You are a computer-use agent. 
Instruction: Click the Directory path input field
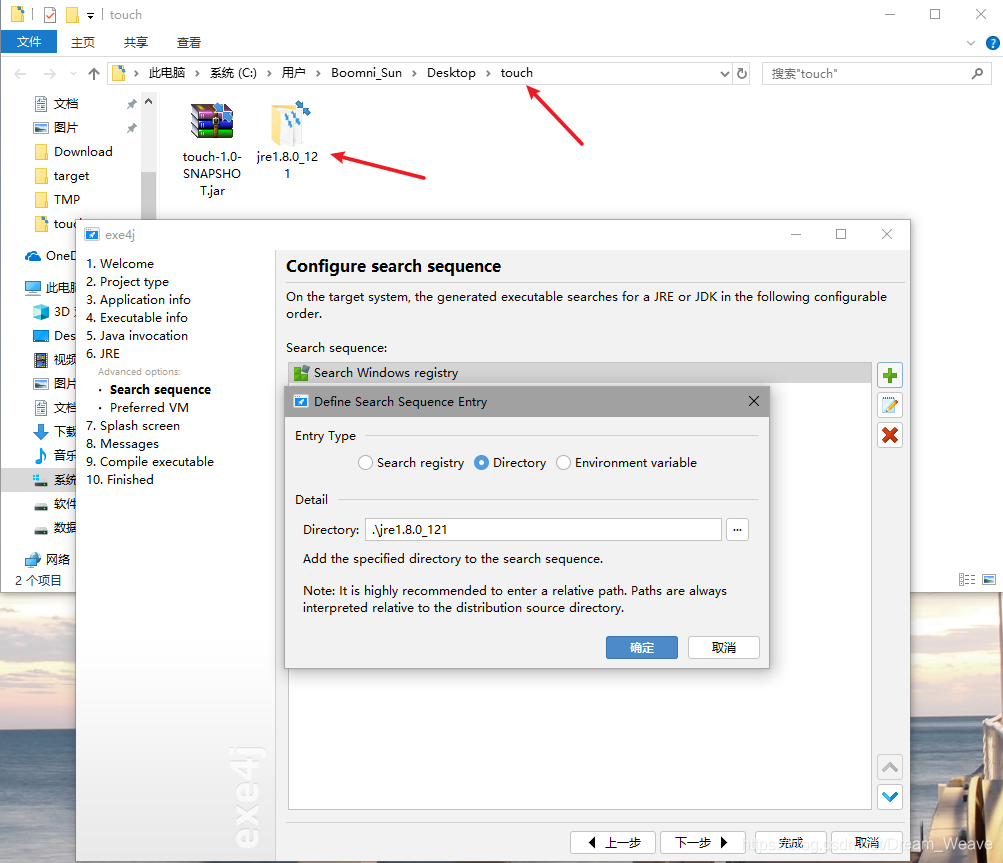[543, 530]
